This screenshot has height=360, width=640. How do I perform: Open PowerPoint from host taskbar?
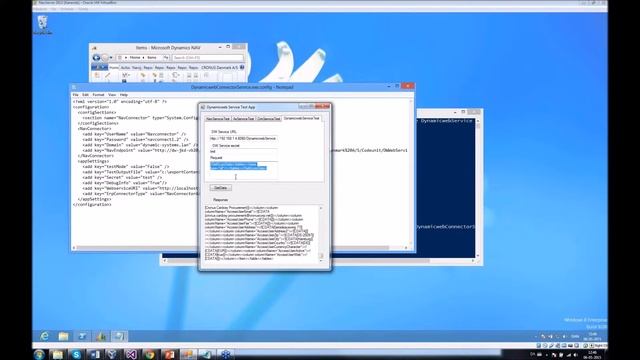pos(169,354)
